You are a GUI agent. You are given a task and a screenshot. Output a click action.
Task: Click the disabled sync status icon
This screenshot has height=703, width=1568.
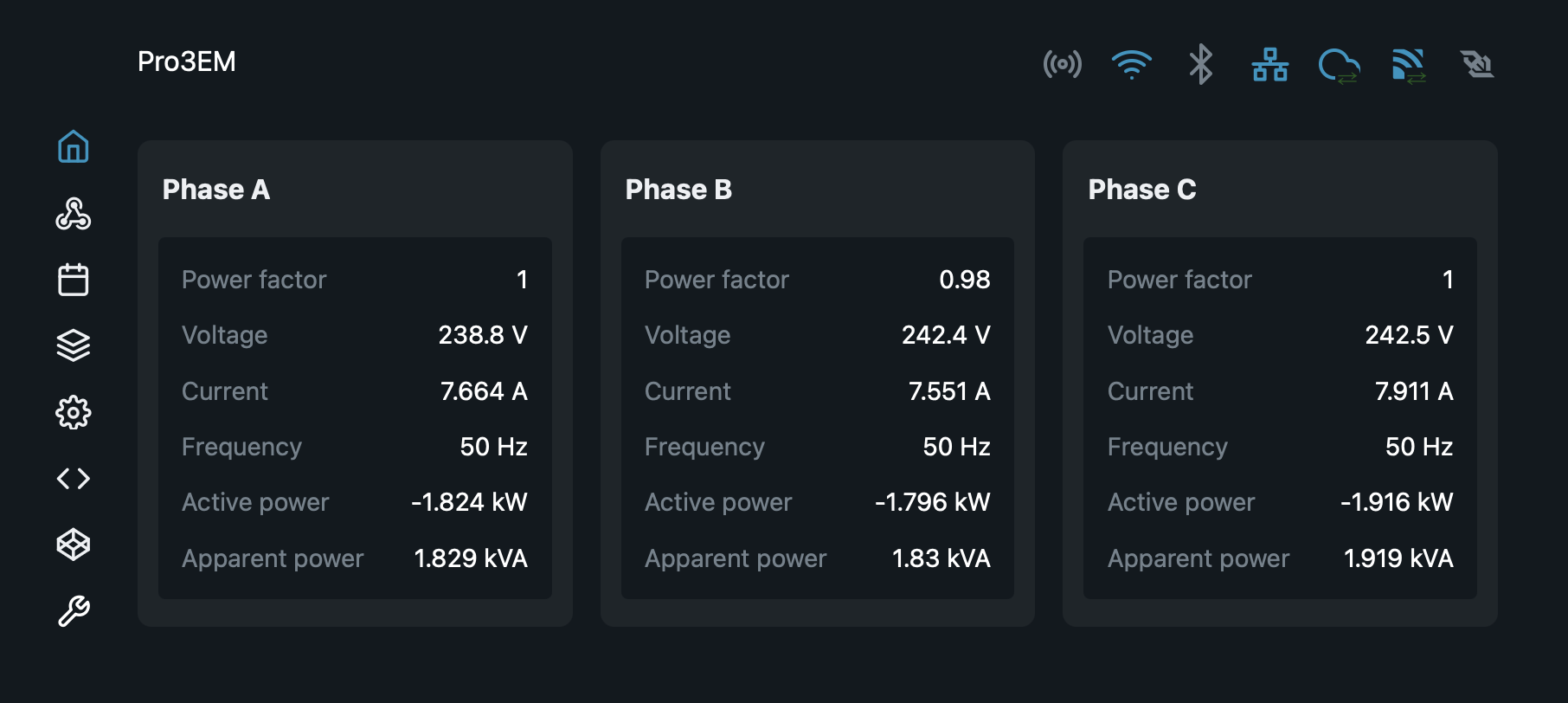[1478, 64]
